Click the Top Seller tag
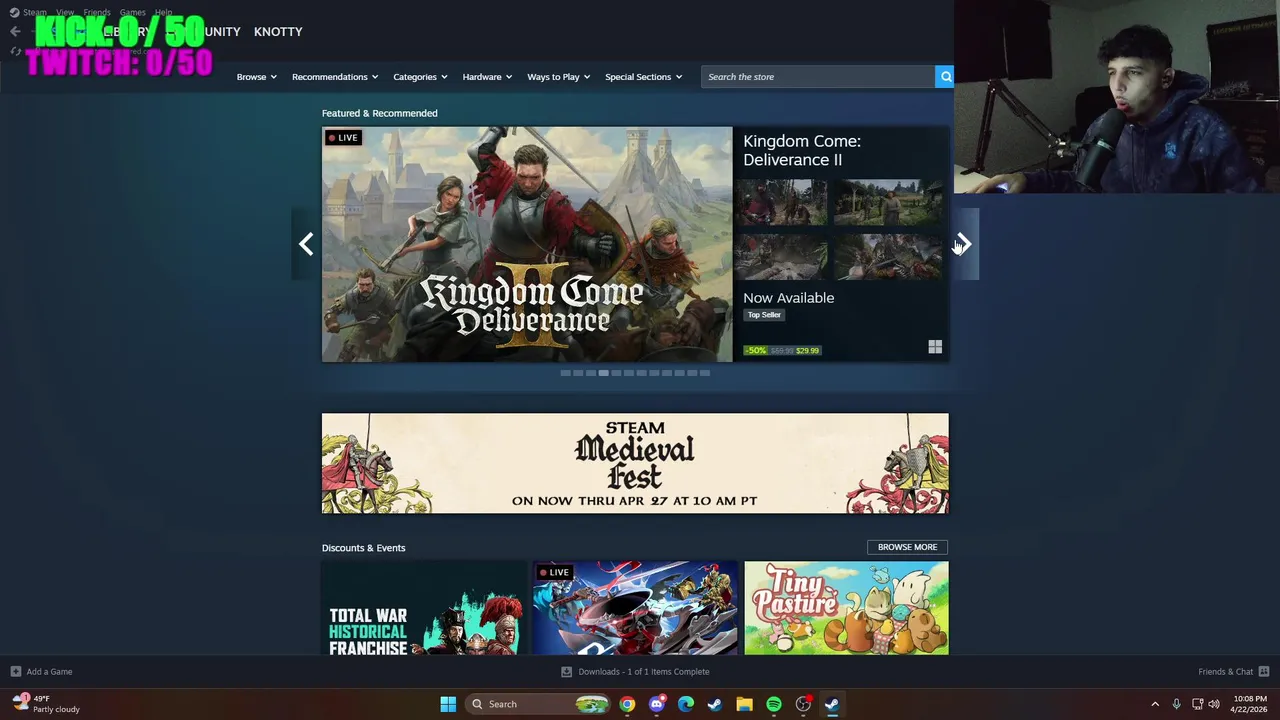This screenshot has width=1280, height=720. (x=764, y=315)
